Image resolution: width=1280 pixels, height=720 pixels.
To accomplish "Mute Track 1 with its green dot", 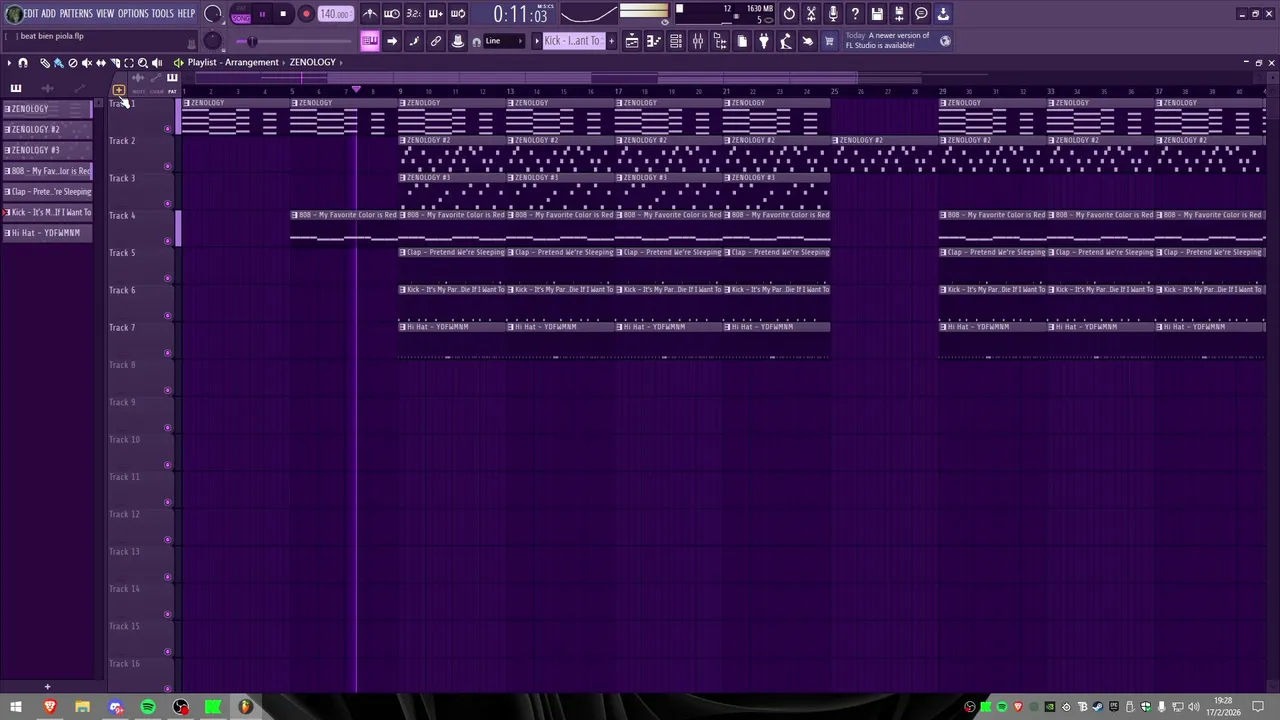I will click(x=167, y=129).
